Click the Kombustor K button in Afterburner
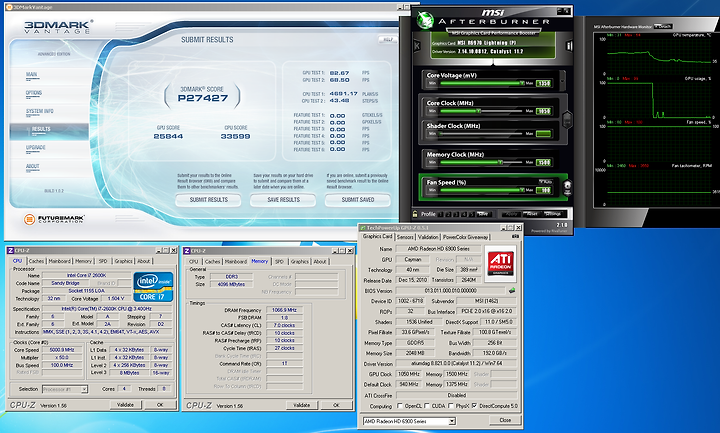Viewport: 720px width, 433px height. click(x=417, y=46)
